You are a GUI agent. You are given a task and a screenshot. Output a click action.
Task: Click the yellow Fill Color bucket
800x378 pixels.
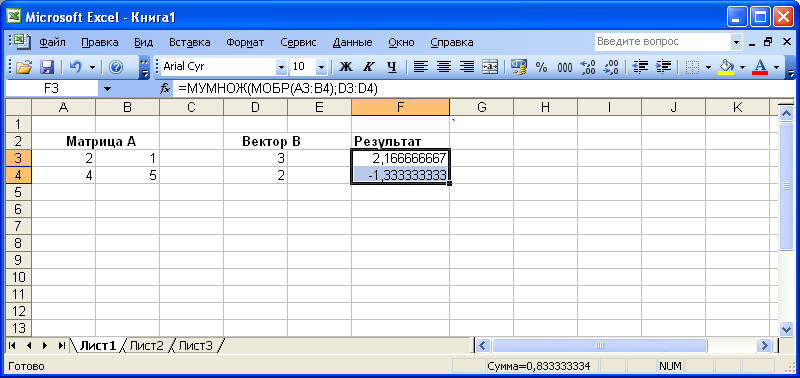point(726,67)
